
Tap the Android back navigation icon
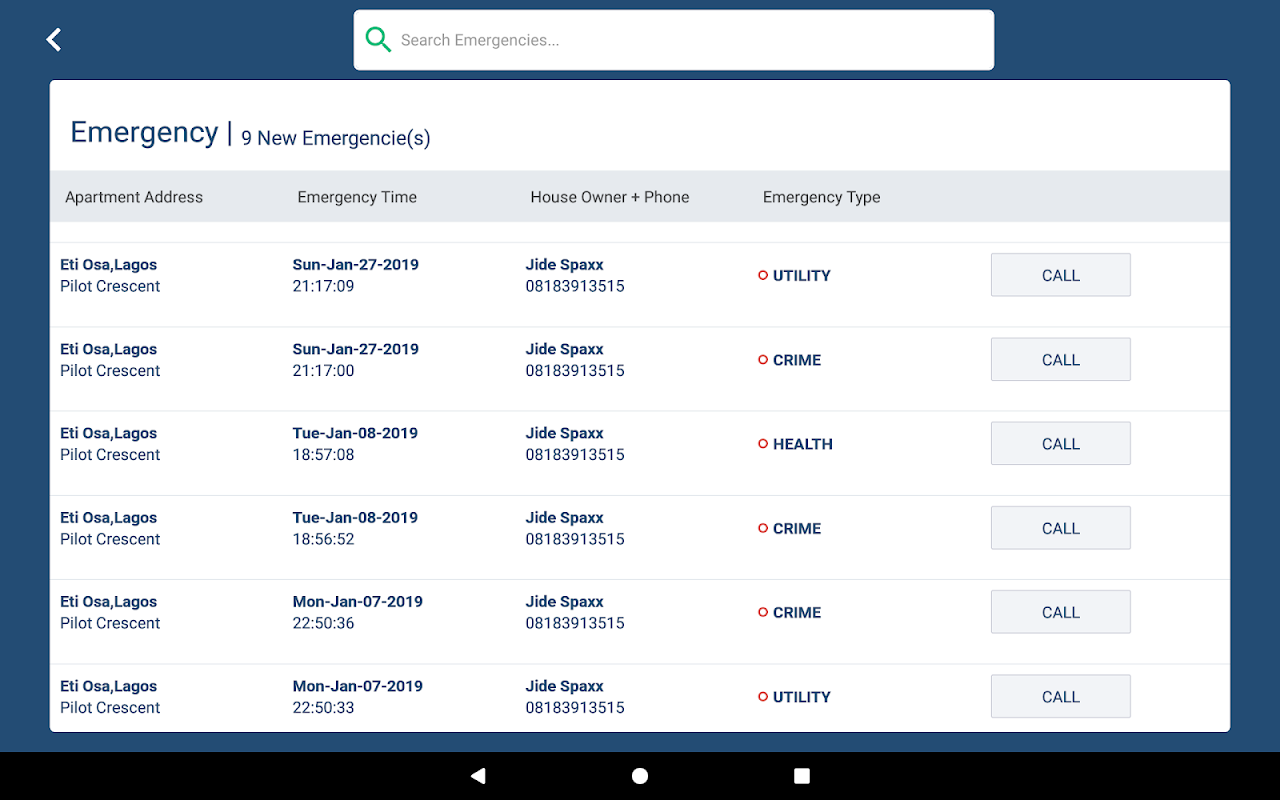click(x=478, y=776)
